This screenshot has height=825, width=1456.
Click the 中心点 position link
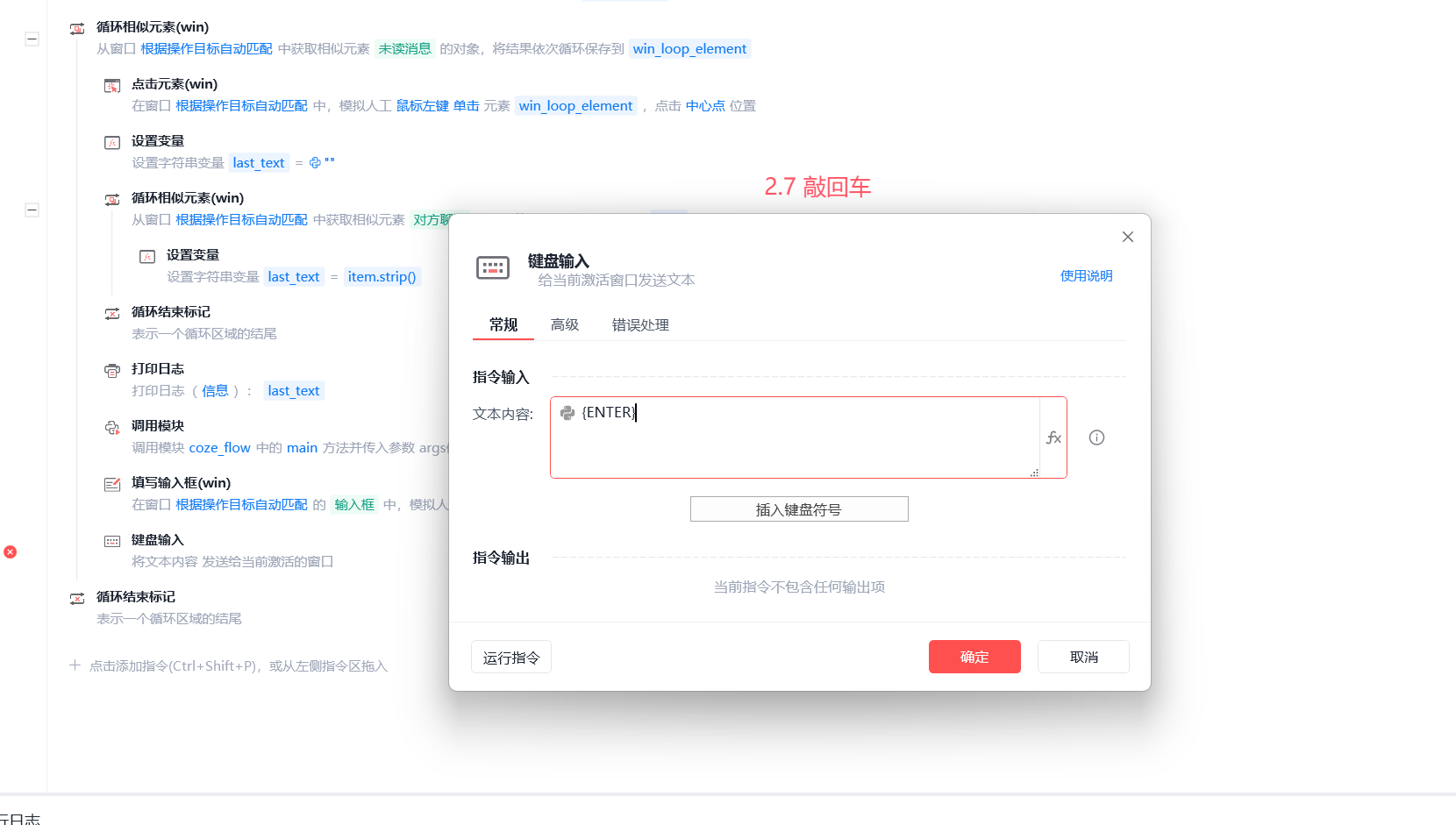click(705, 106)
